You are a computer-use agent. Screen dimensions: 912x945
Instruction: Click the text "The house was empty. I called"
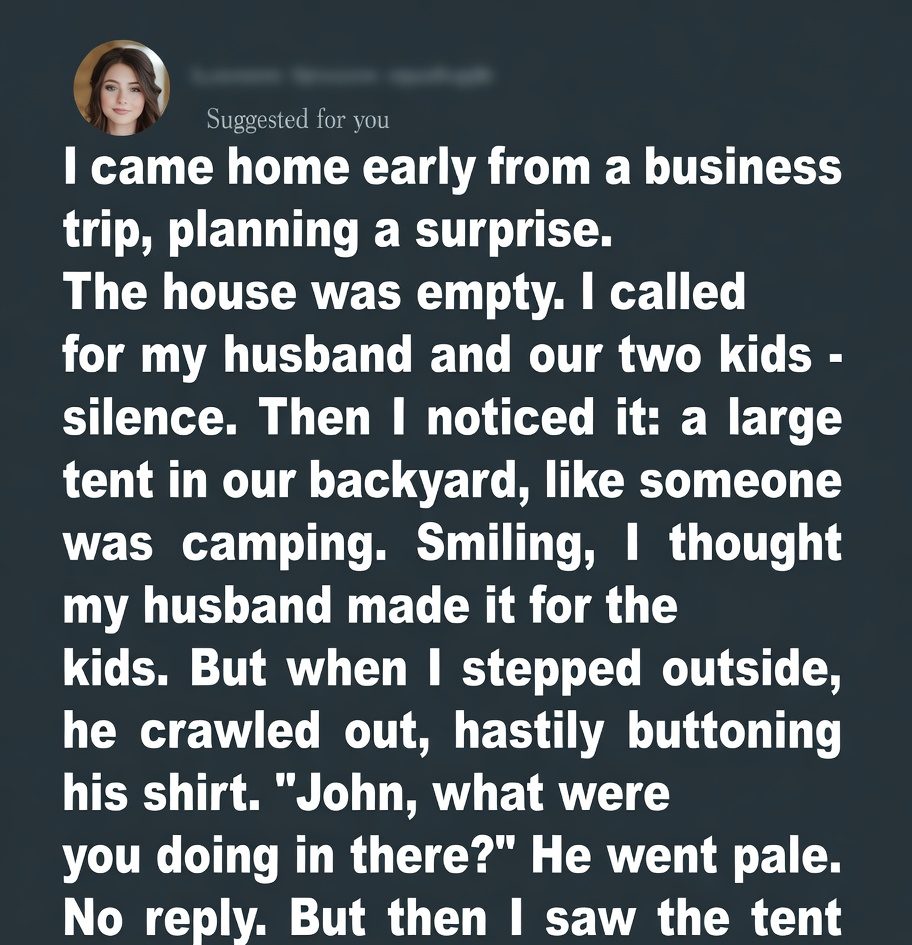pyautogui.click(x=404, y=293)
